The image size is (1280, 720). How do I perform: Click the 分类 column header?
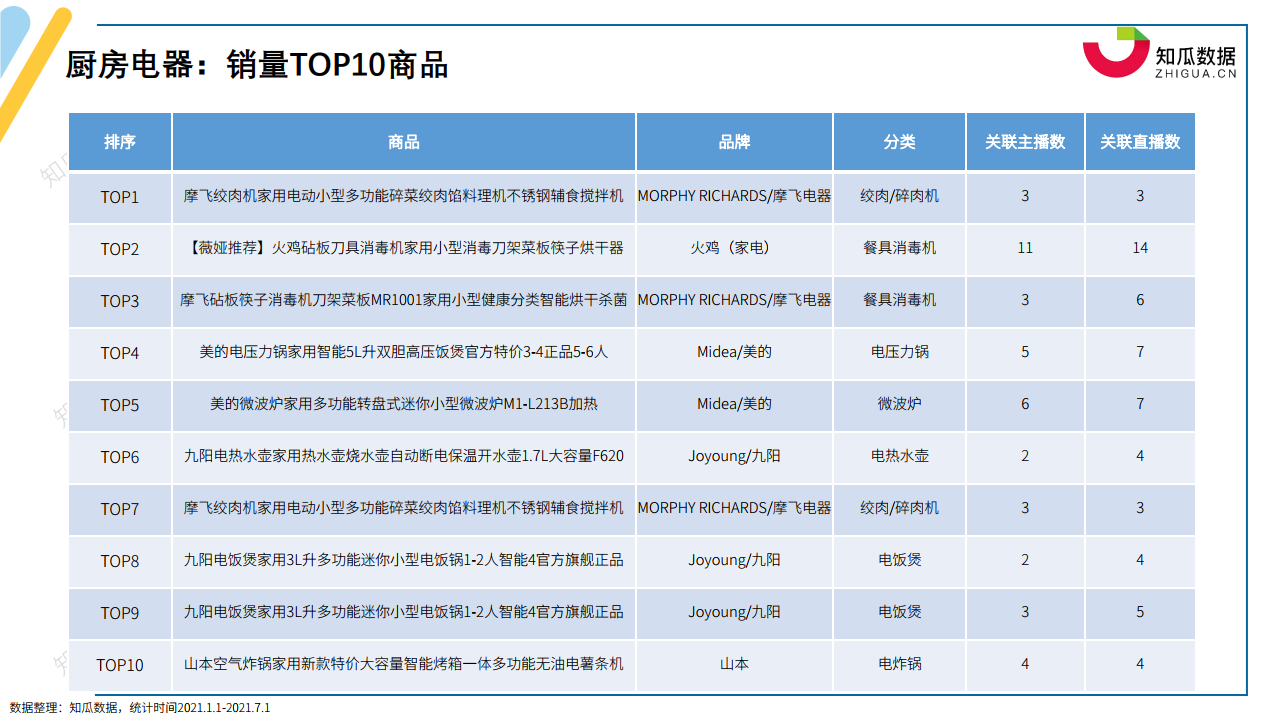899,142
